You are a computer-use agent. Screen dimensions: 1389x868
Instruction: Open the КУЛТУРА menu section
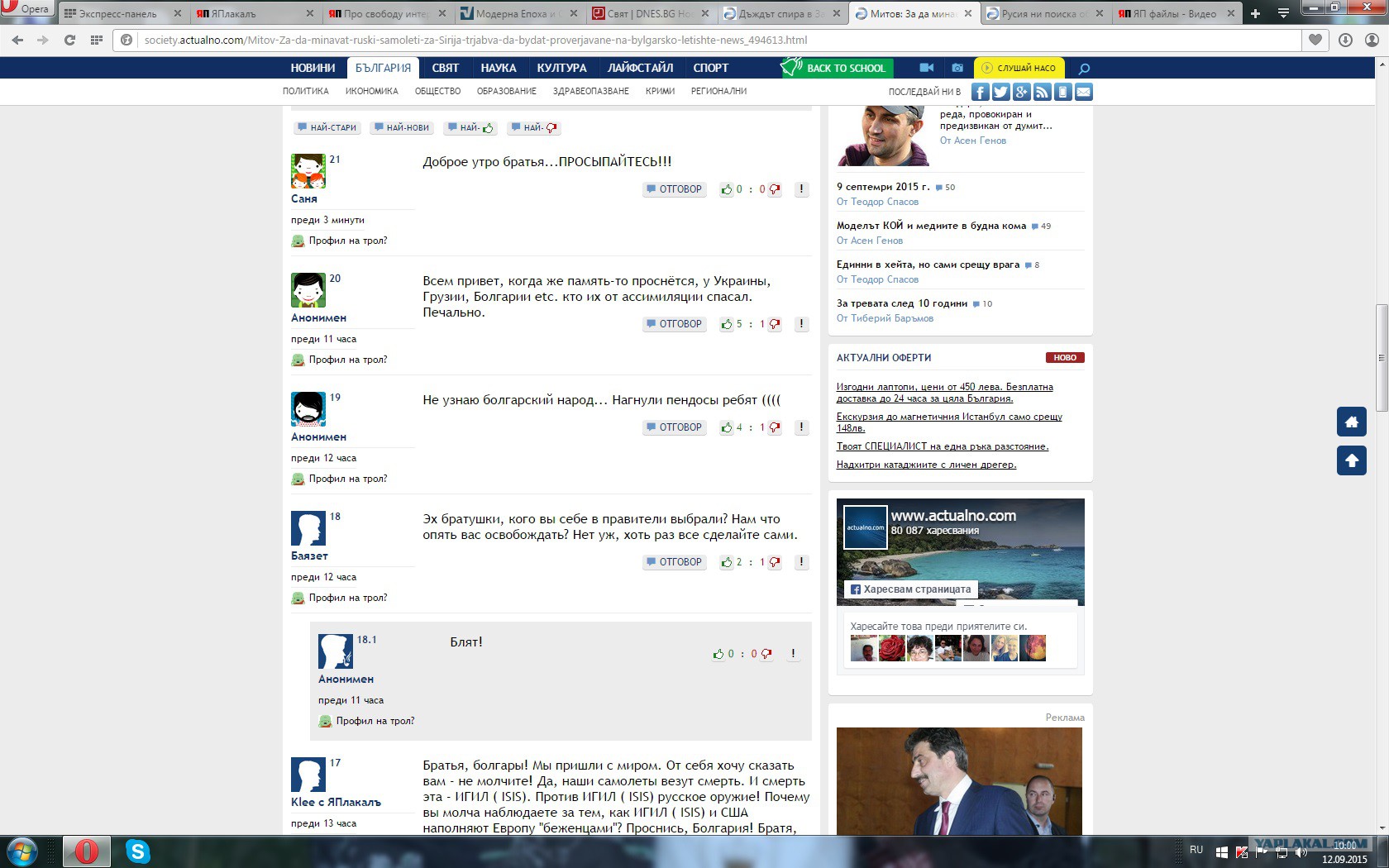(x=561, y=68)
